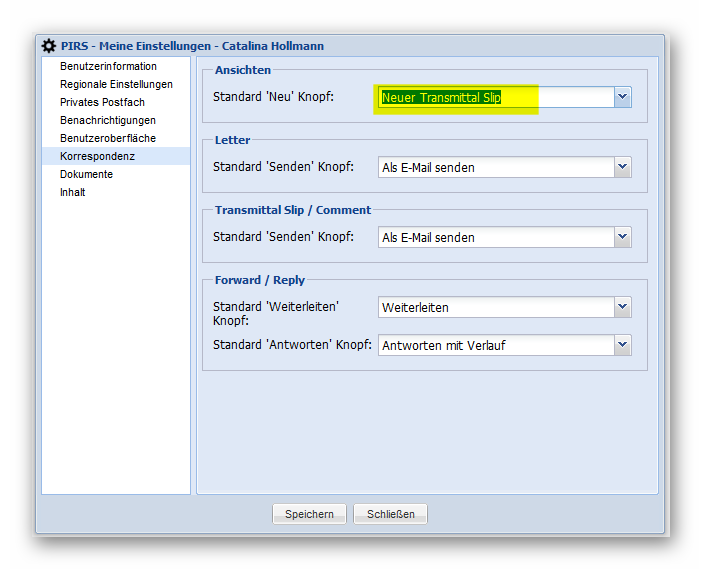Screen dimensions: 702x569
Task: Click the highlighted 'Neuer Transmittal Slip' field
Action: (494, 97)
